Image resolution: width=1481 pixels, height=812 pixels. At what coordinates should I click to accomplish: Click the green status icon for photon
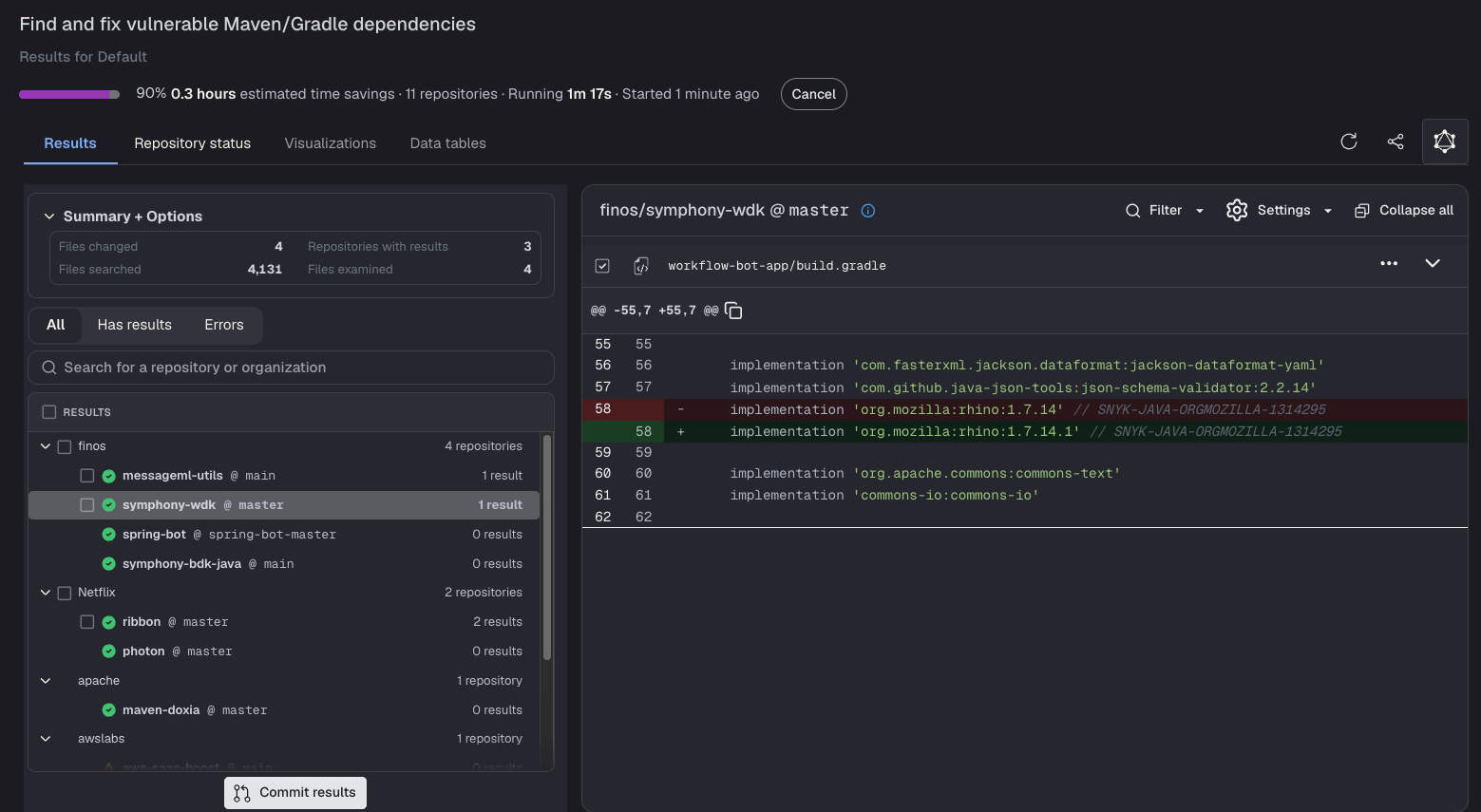point(109,651)
